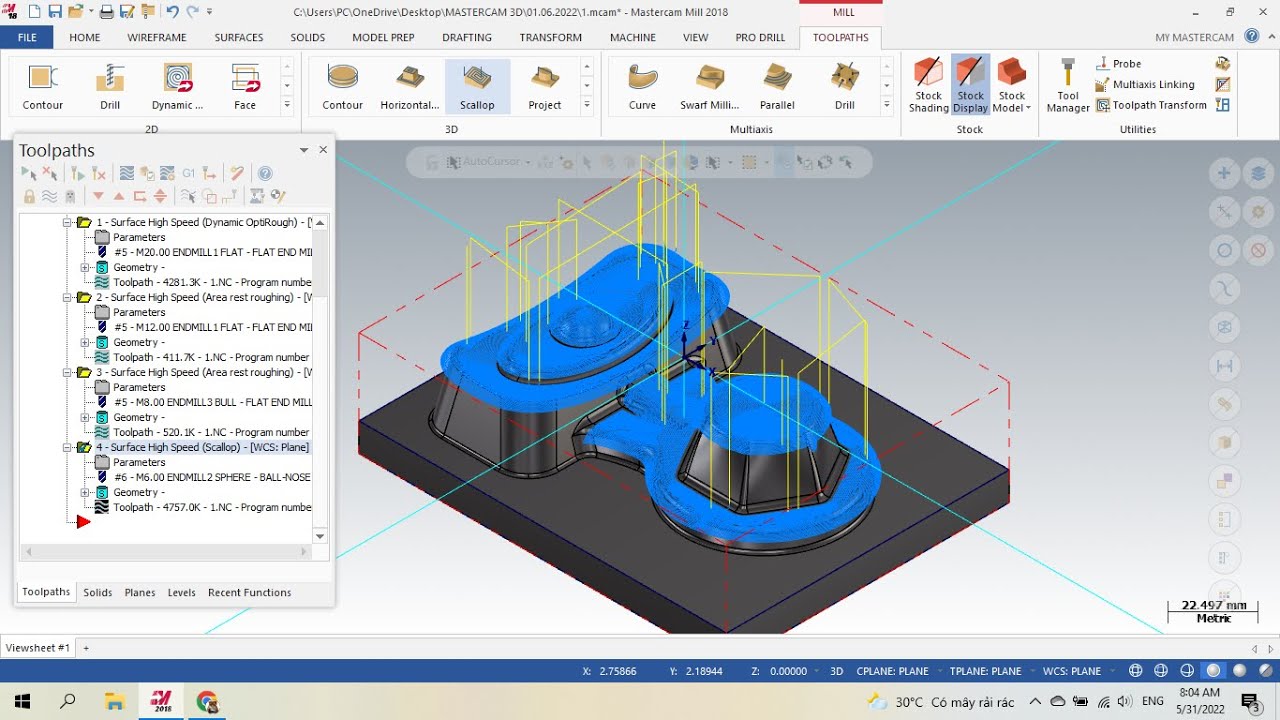This screenshot has width=1280, height=720.
Task: Open Toolpaths panel options dropdown arrow
Action: tap(304, 150)
